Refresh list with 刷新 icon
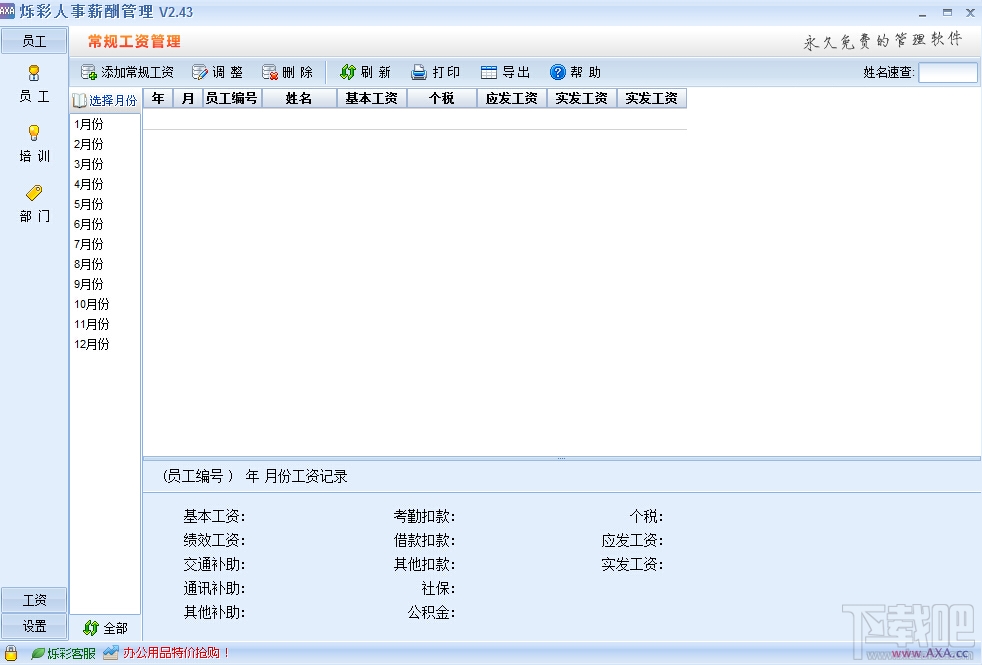The width and height of the screenshot is (982, 665). [348, 73]
